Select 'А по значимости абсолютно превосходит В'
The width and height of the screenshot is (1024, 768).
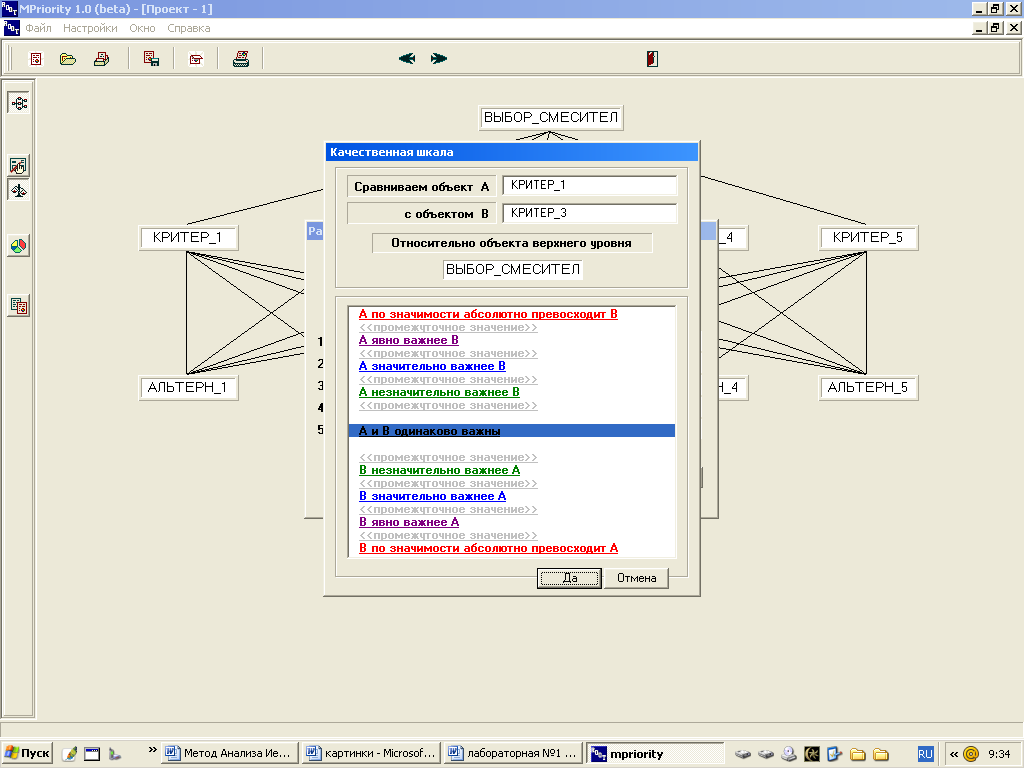488,314
